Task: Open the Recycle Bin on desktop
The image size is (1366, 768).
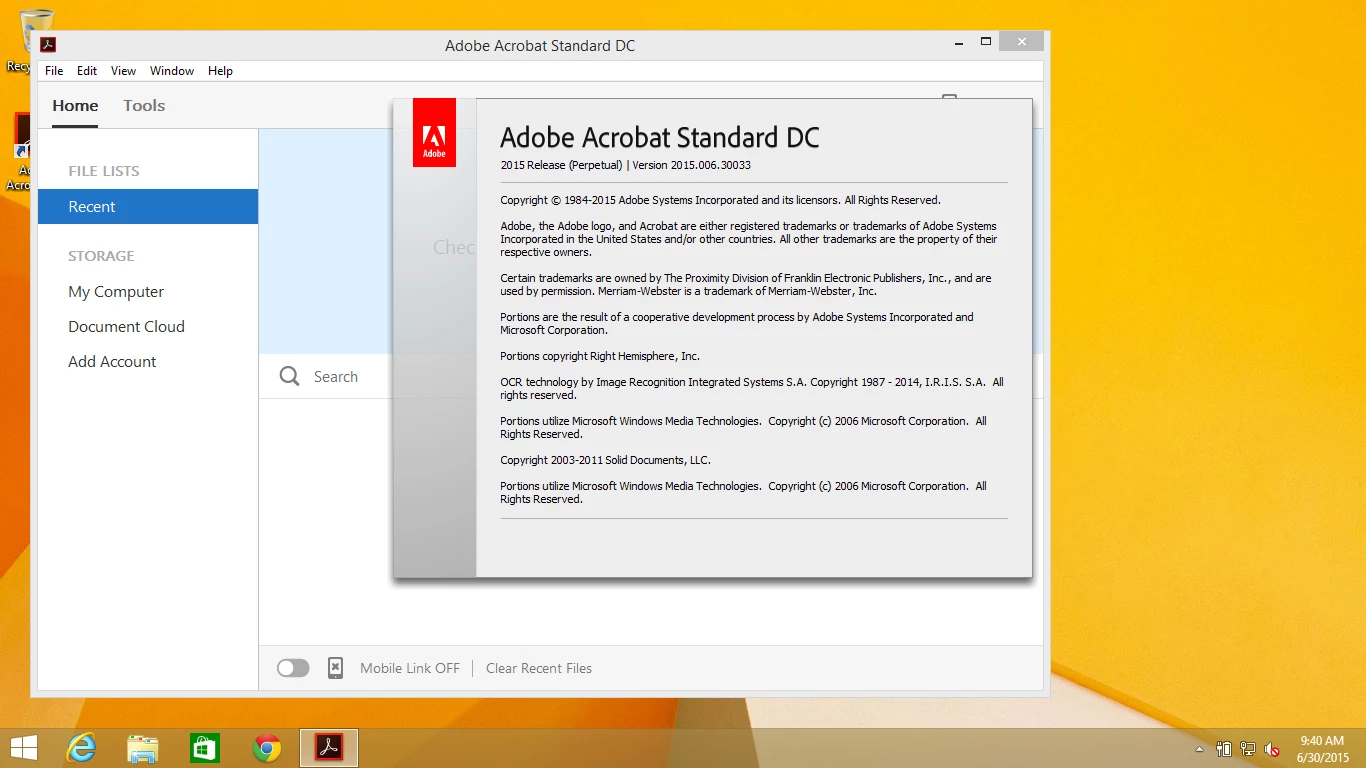Action: (x=20, y=41)
